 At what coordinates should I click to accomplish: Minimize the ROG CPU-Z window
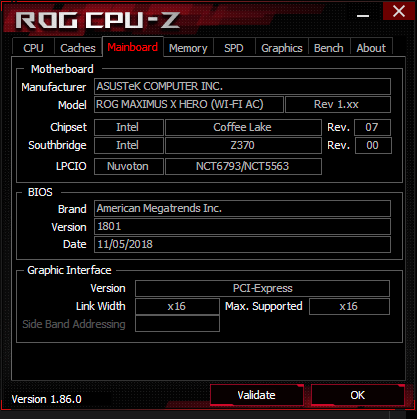(x=363, y=16)
